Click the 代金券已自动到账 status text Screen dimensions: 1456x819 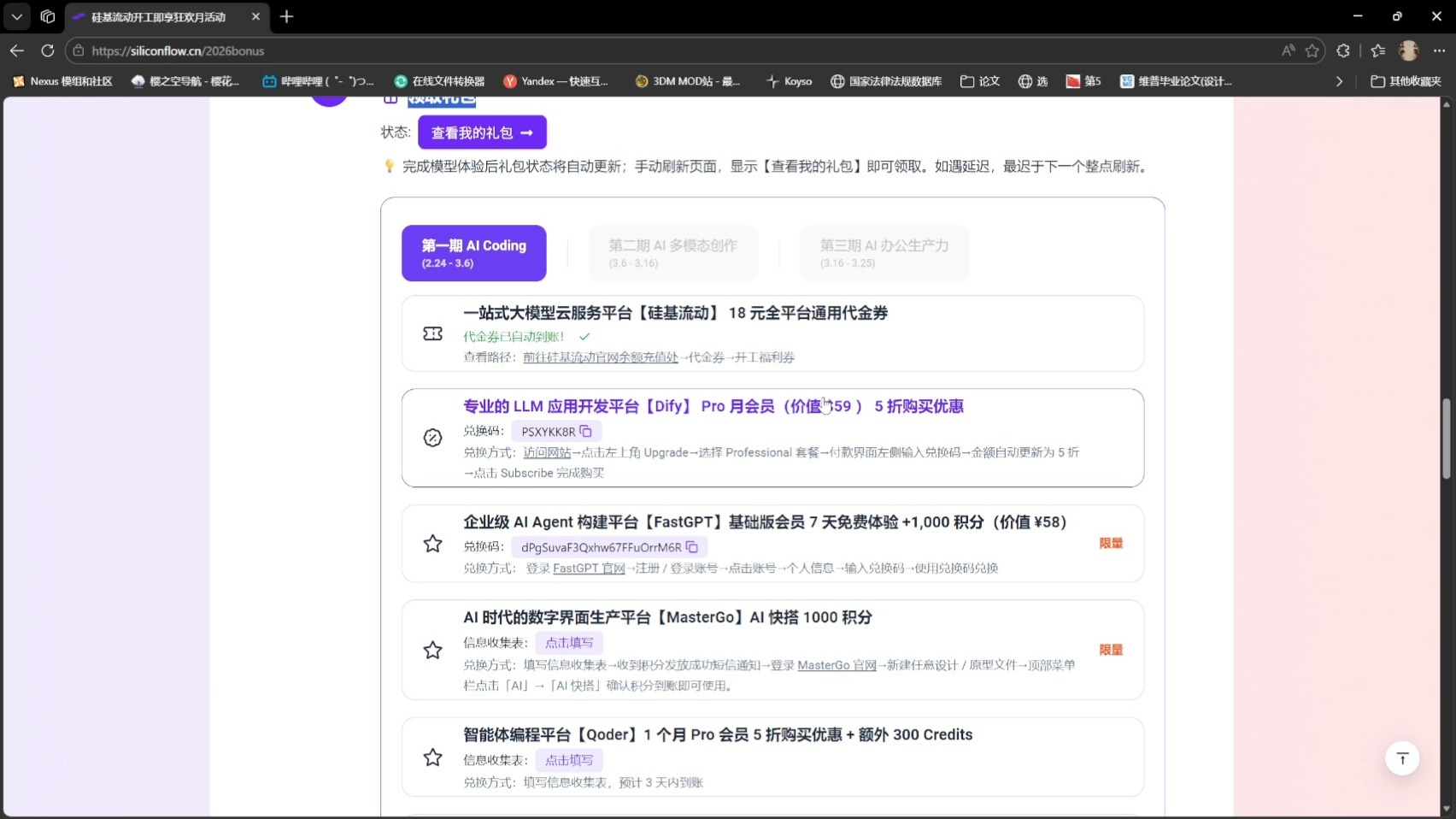[x=514, y=337]
